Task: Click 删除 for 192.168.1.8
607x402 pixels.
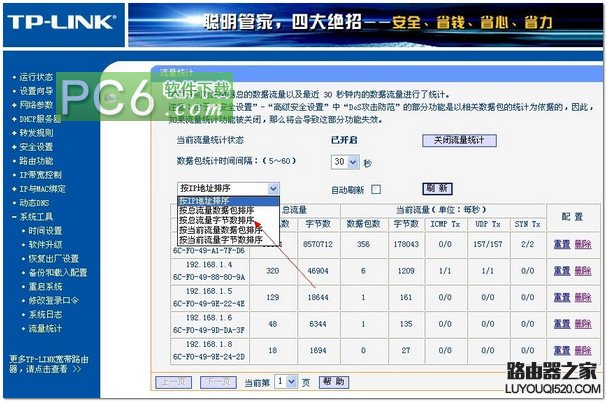Action: (x=583, y=350)
